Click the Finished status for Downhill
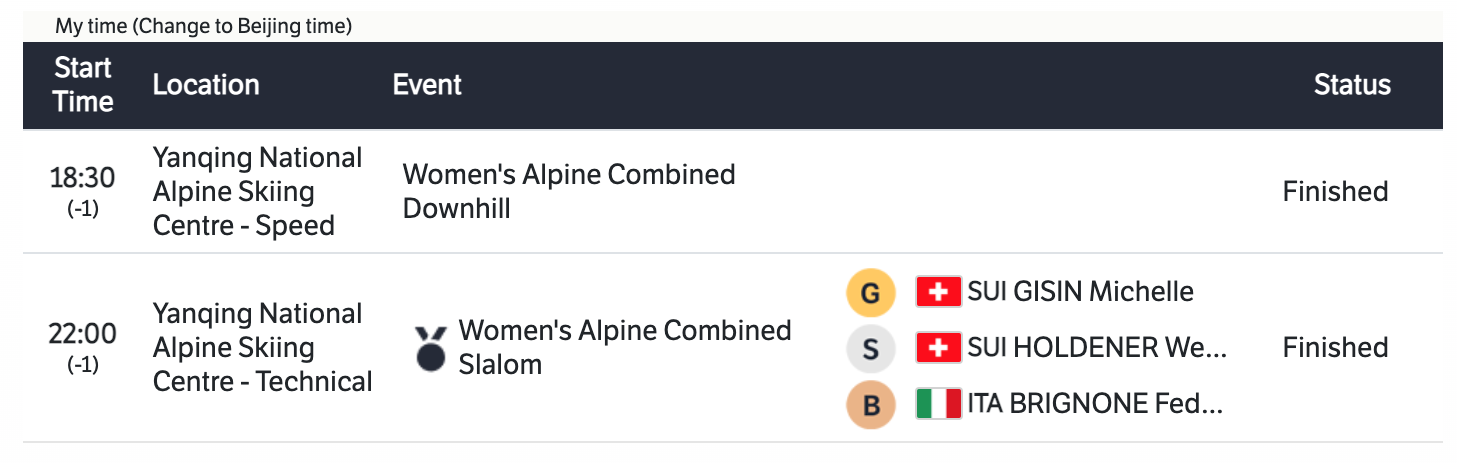The width and height of the screenshot is (1457, 463). coord(1335,191)
